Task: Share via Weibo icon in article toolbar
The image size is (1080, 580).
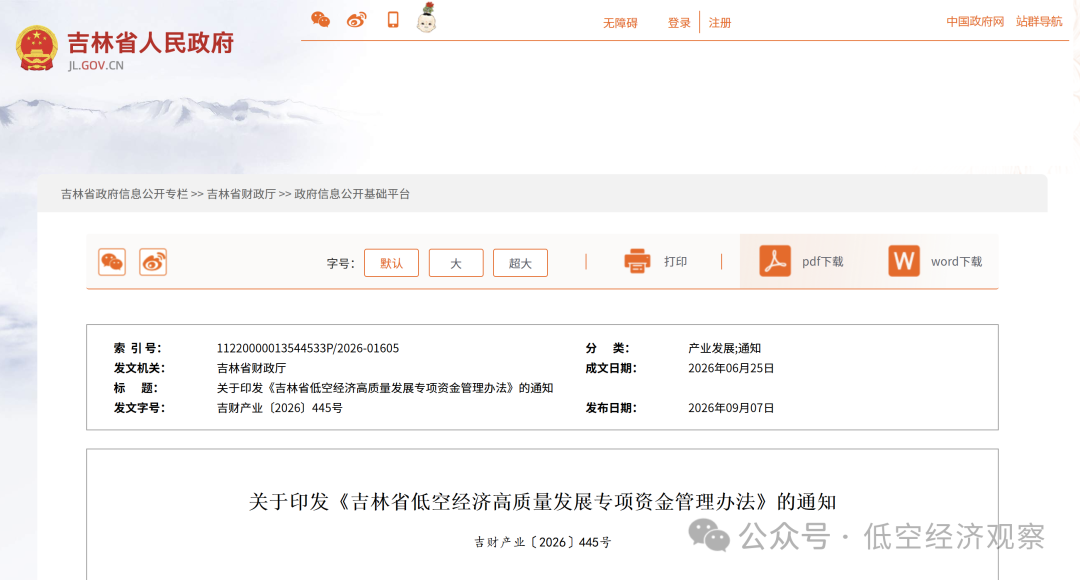Action: click(153, 262)
